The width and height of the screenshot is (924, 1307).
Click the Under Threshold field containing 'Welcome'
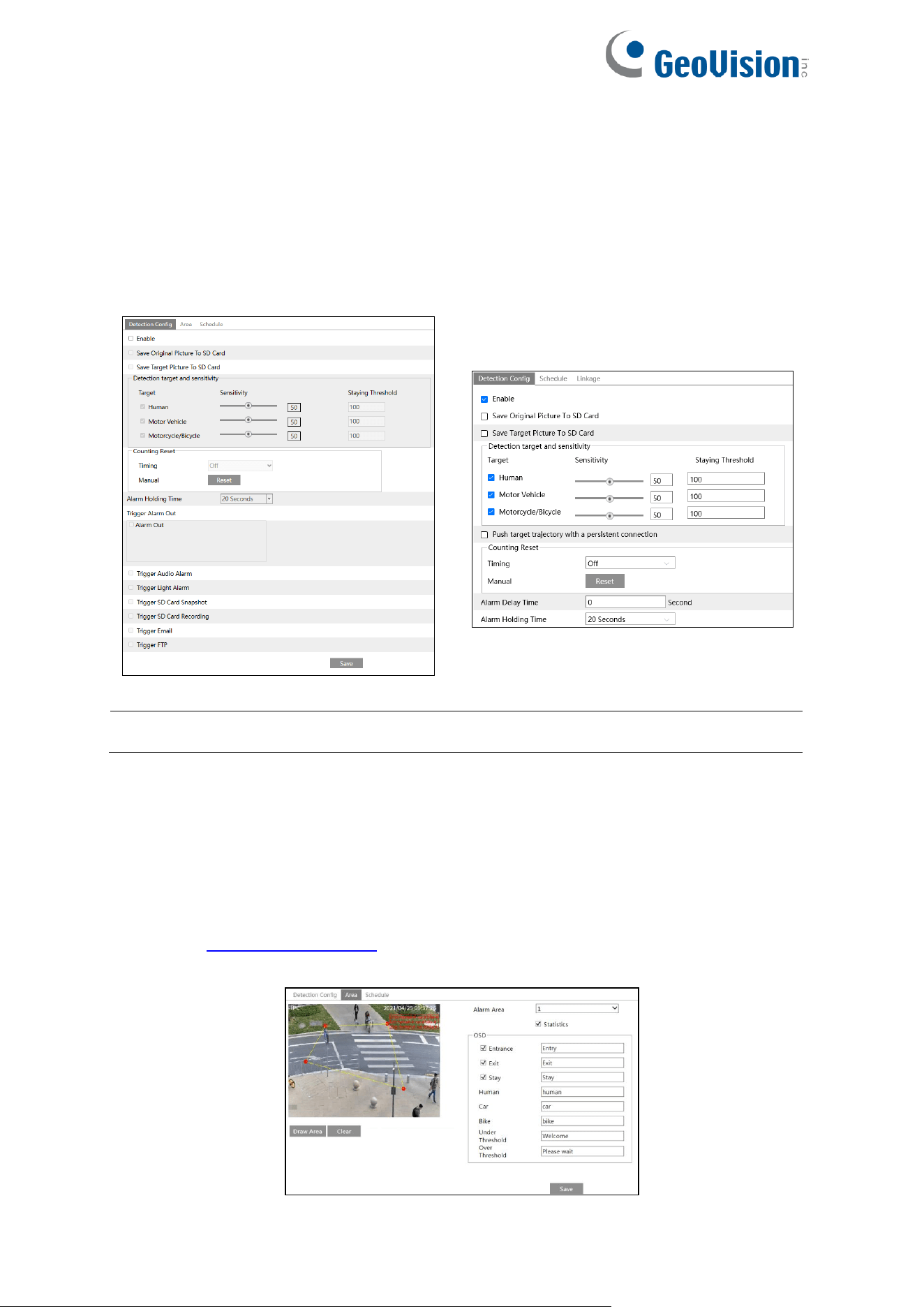click(x=582, y=1136)
